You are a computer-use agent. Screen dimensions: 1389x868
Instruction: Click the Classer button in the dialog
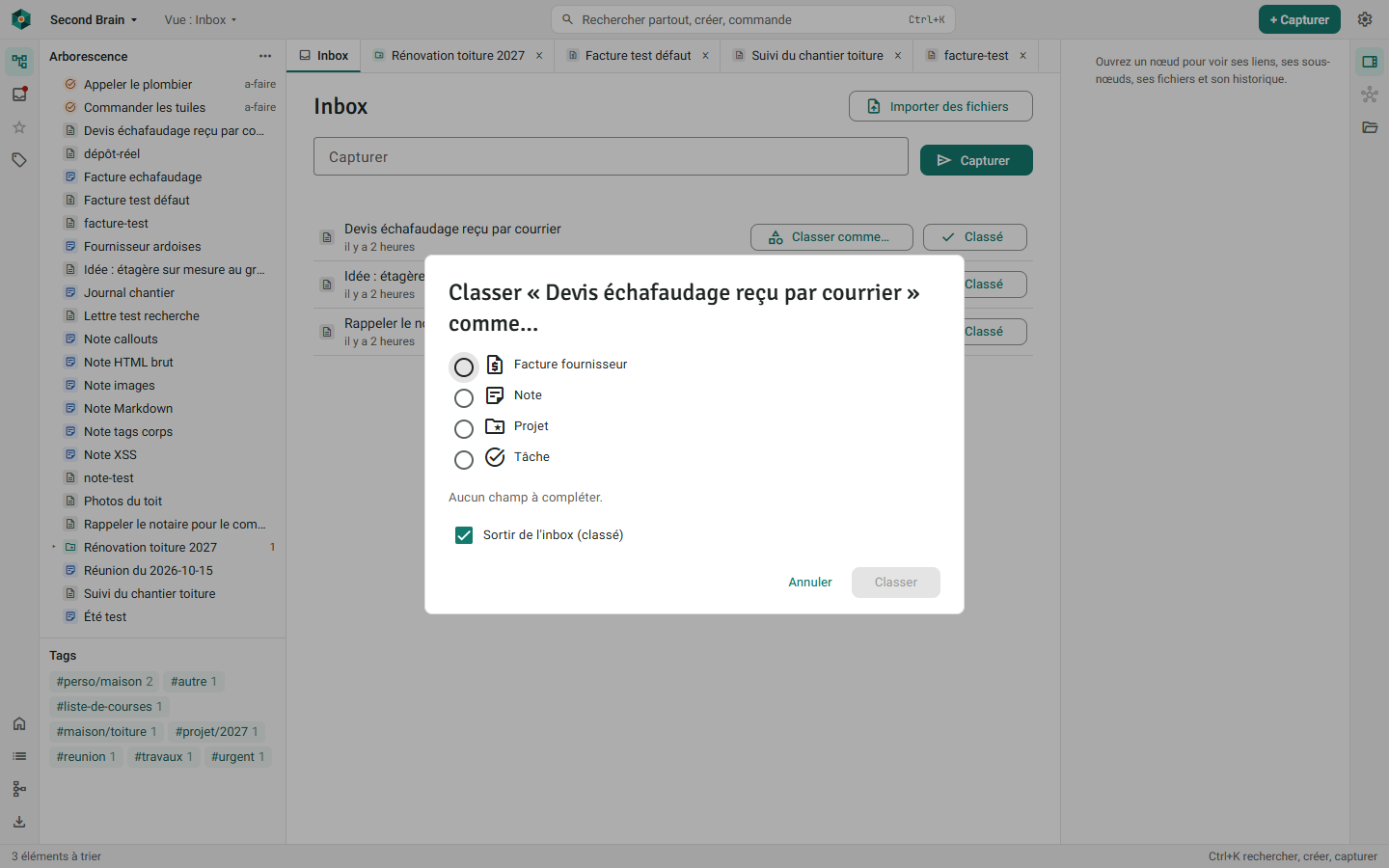click(x=896, y=583)
